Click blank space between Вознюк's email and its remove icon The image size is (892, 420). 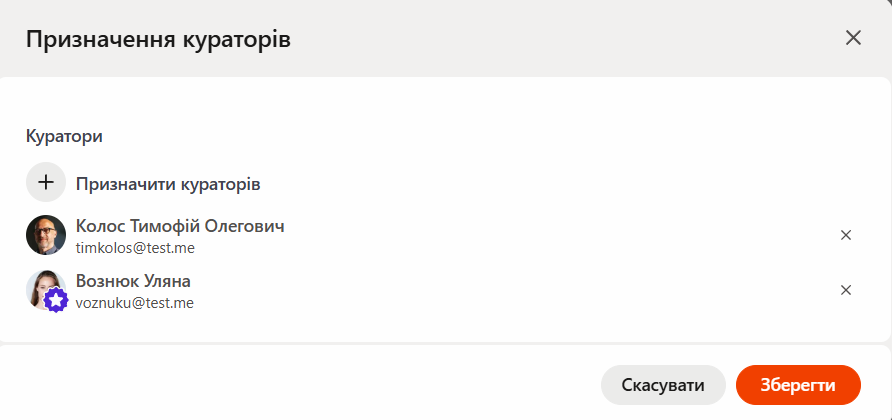coord(500,301)
